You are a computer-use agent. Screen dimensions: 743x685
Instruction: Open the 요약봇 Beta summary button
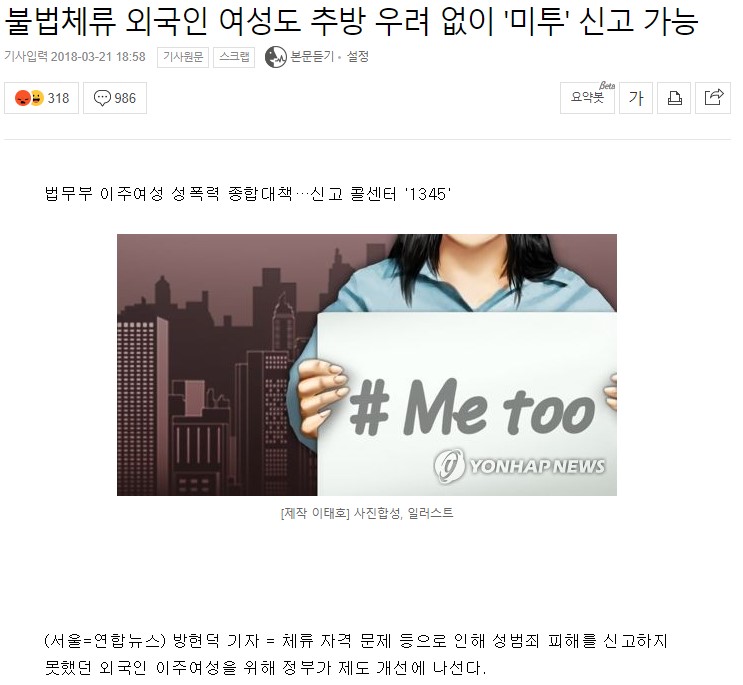(x=588, y=98)
